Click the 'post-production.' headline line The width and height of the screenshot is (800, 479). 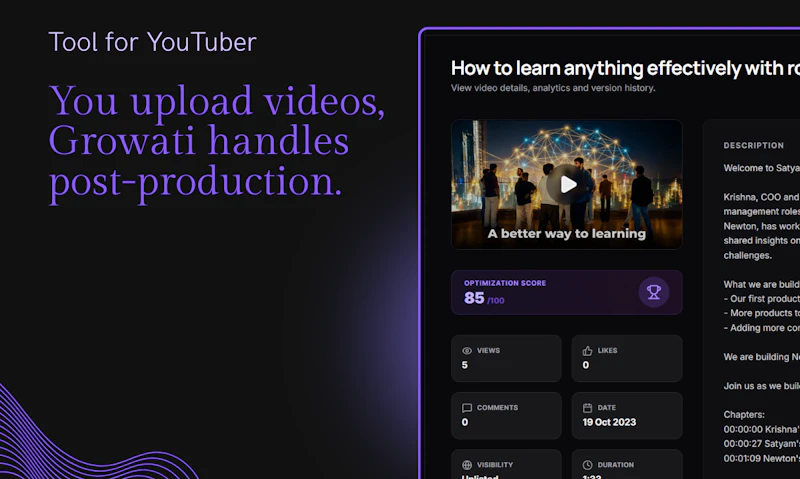[x=195, y=183]
